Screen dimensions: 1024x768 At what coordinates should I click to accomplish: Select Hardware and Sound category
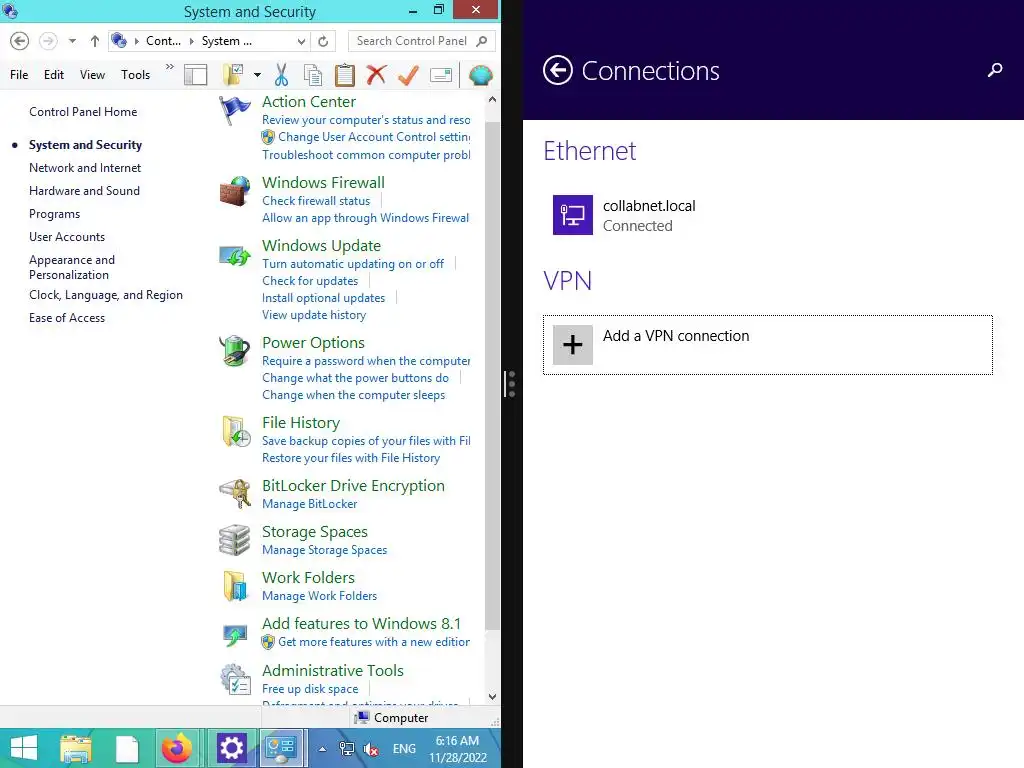point(84,191)
